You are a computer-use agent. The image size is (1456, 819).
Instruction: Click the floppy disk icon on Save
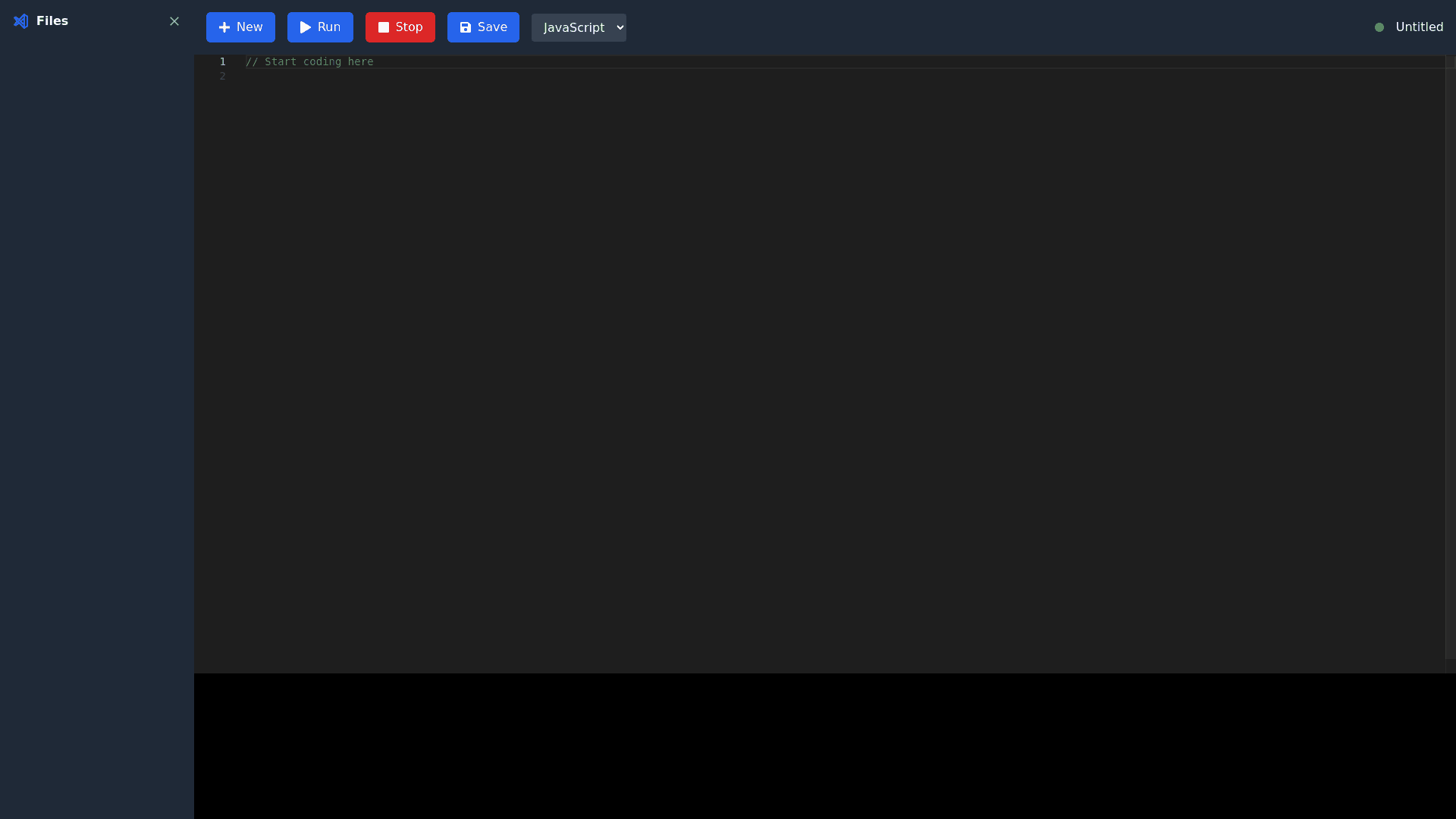pyautogui.click(x=464, y=27)
